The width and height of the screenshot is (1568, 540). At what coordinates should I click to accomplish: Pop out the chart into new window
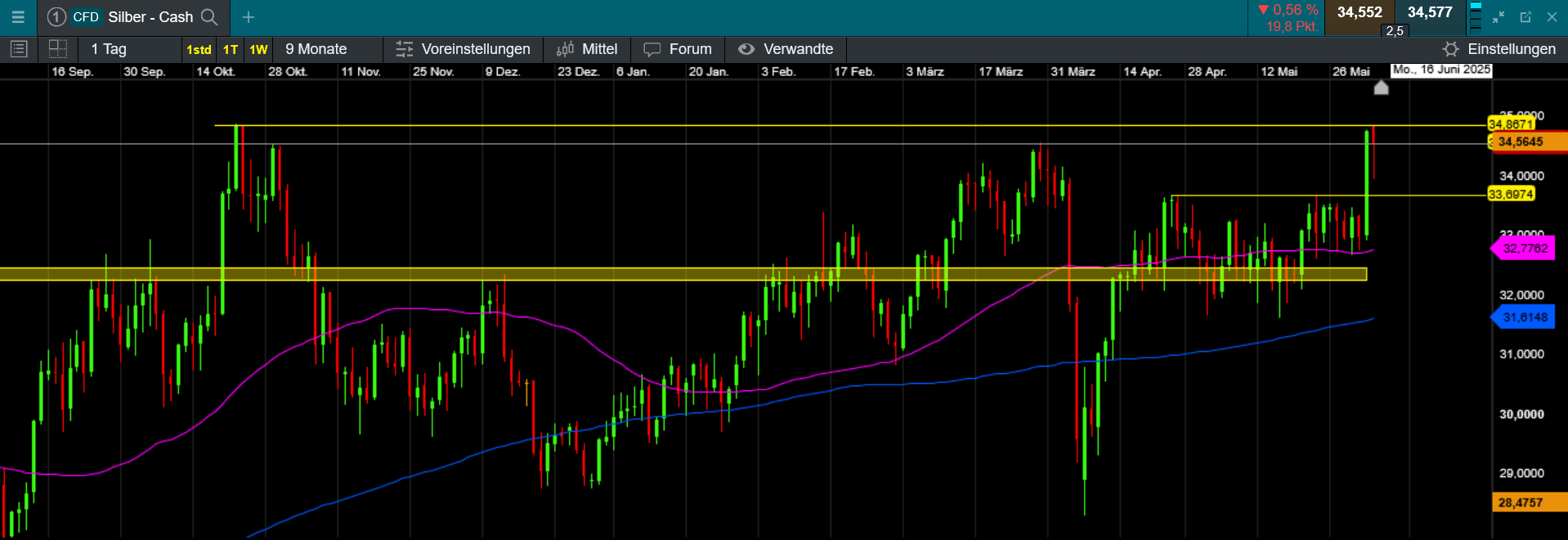(1525, 17)
